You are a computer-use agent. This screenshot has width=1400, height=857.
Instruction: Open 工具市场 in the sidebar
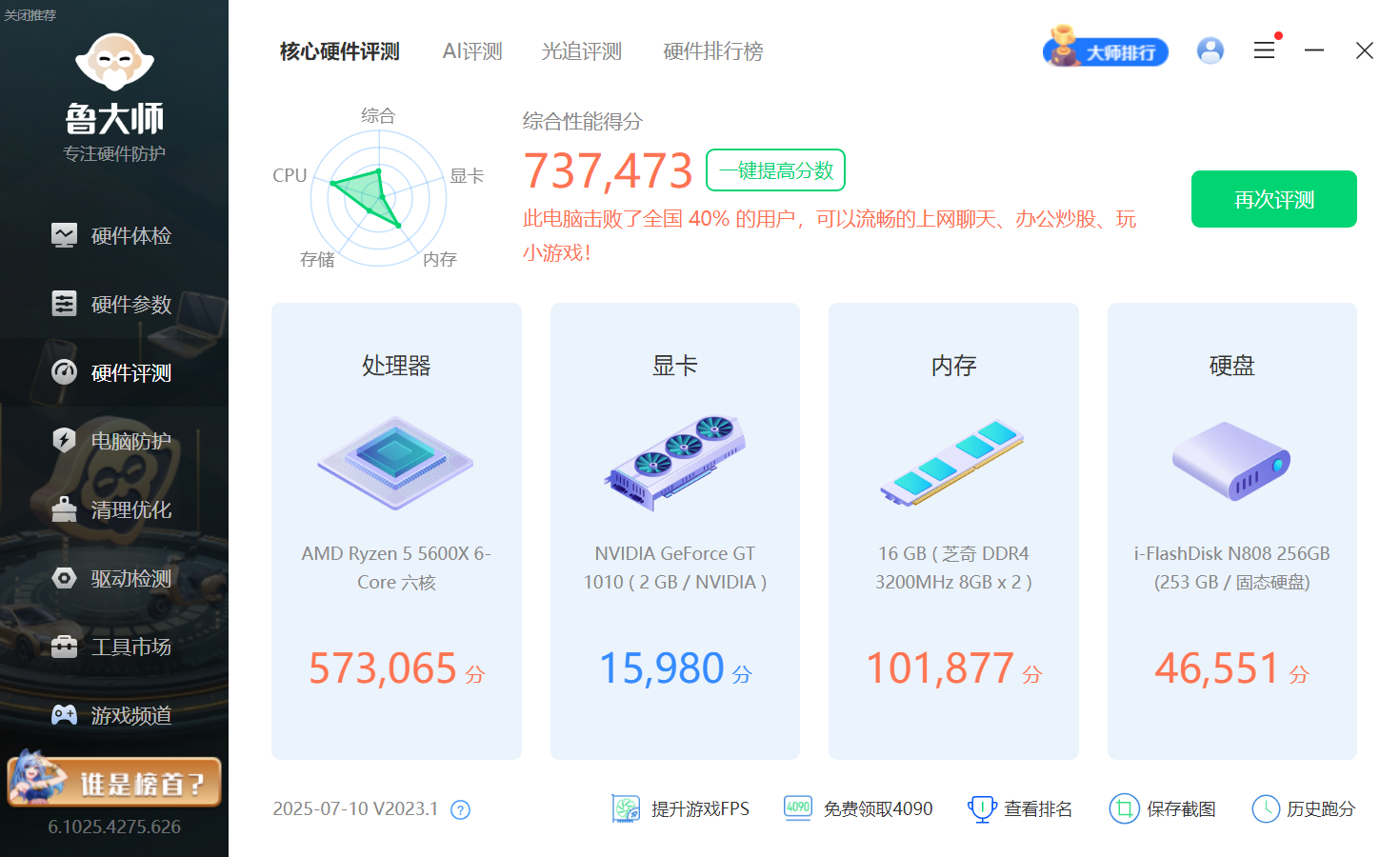pos(114,647)
